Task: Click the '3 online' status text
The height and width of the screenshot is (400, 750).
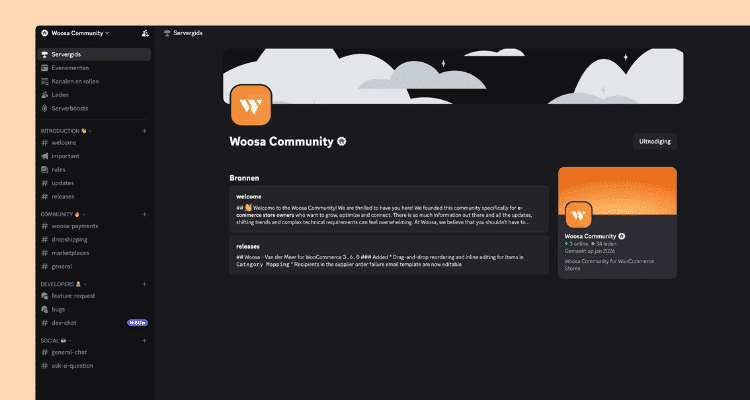Action: tap(577, 244)
